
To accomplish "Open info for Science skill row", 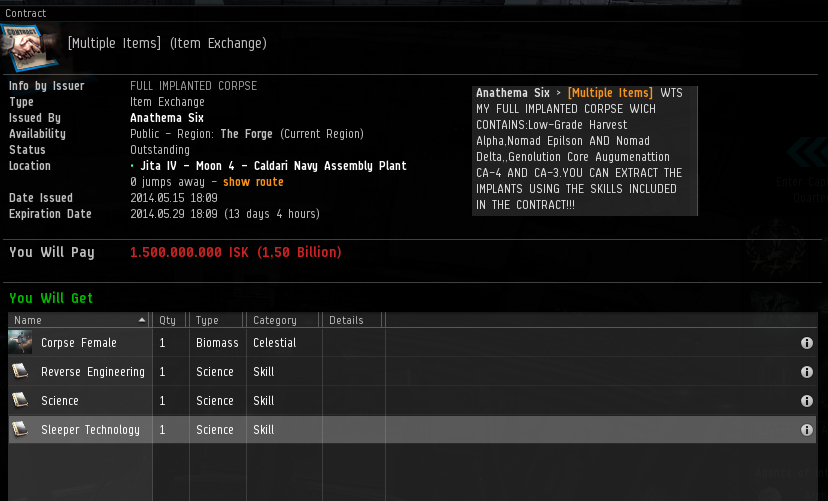I will 806,401.
